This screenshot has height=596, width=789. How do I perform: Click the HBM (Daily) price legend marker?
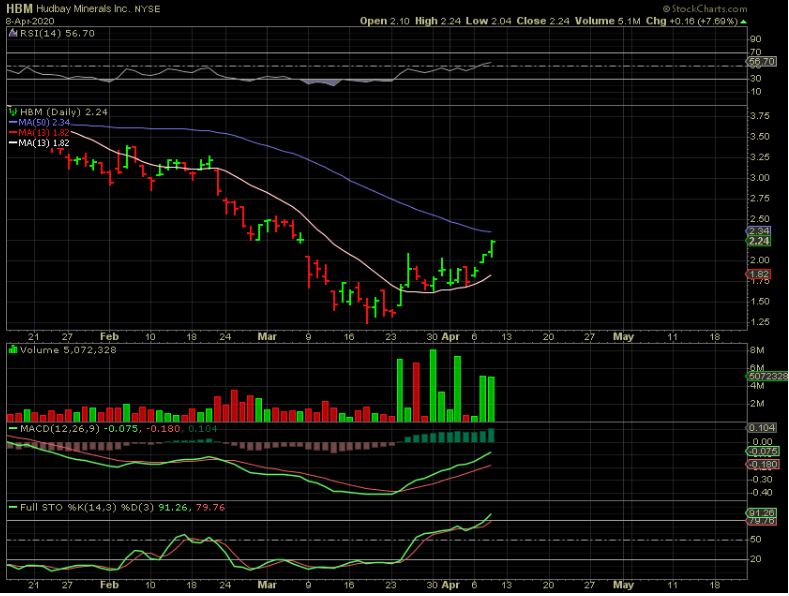coord(11,112)
